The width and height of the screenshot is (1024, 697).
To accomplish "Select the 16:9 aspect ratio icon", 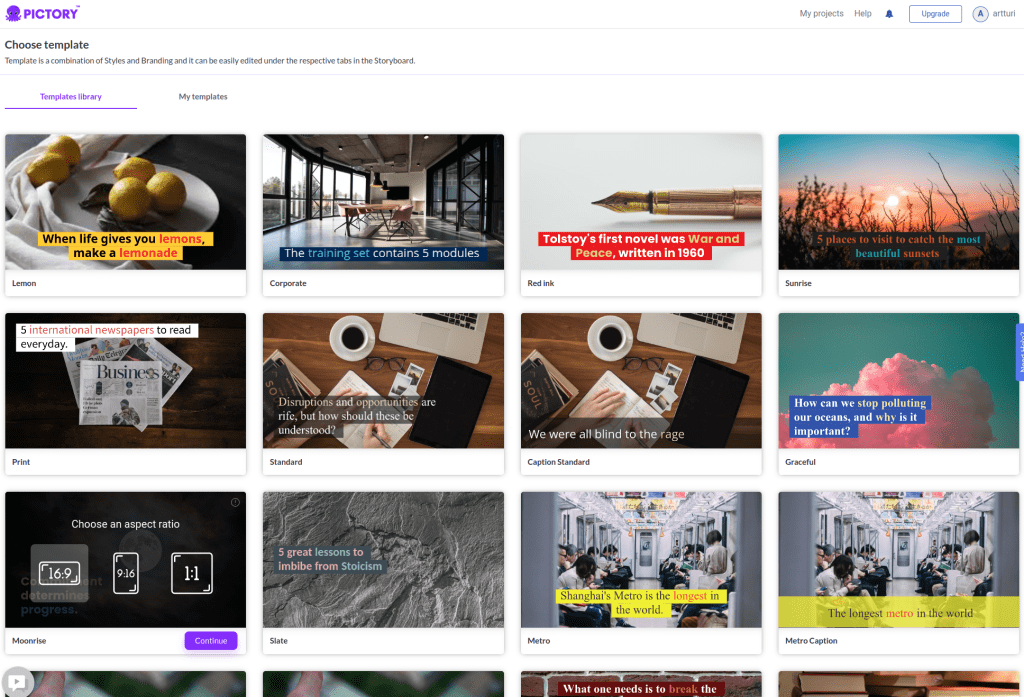I will click(x=59, y=573).
